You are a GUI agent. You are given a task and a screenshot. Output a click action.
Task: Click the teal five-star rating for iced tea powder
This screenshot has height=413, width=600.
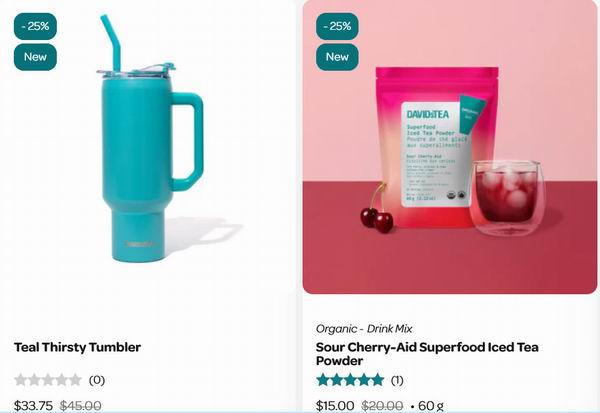(350, 380)
